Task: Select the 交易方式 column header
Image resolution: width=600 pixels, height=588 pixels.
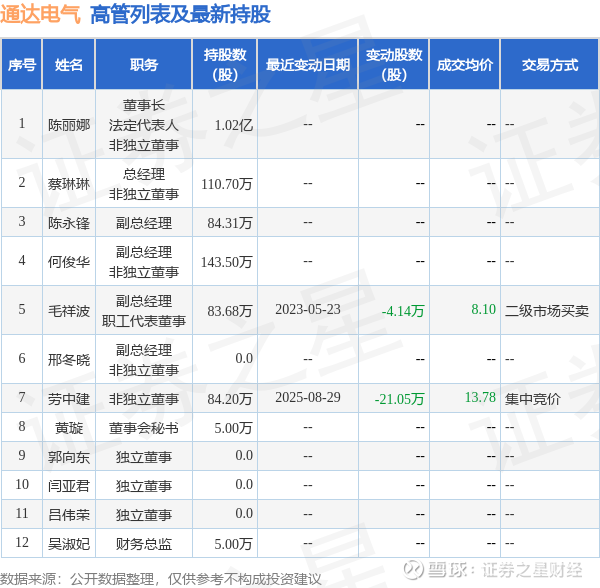Action: [550, 65]
